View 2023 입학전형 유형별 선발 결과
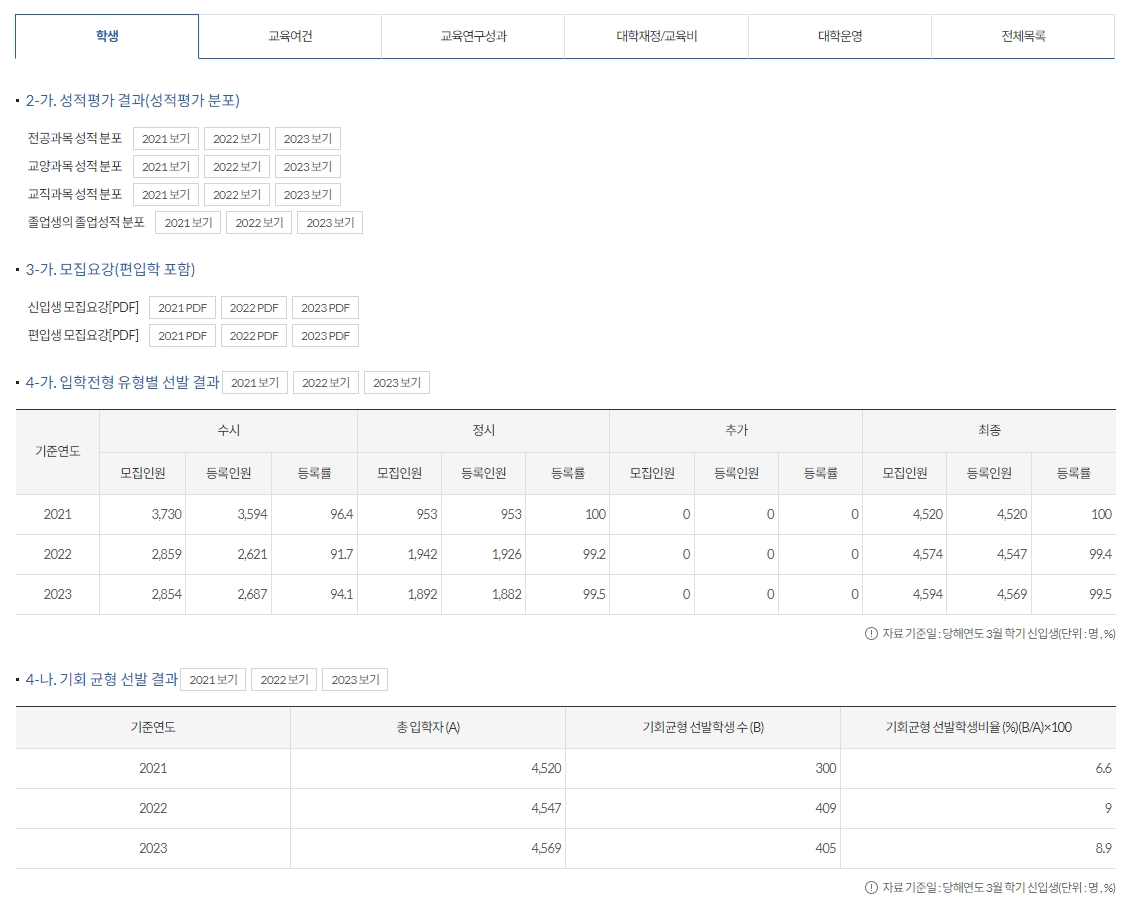1138x905 pixels. pyautogui.click(x=397, y=382)
